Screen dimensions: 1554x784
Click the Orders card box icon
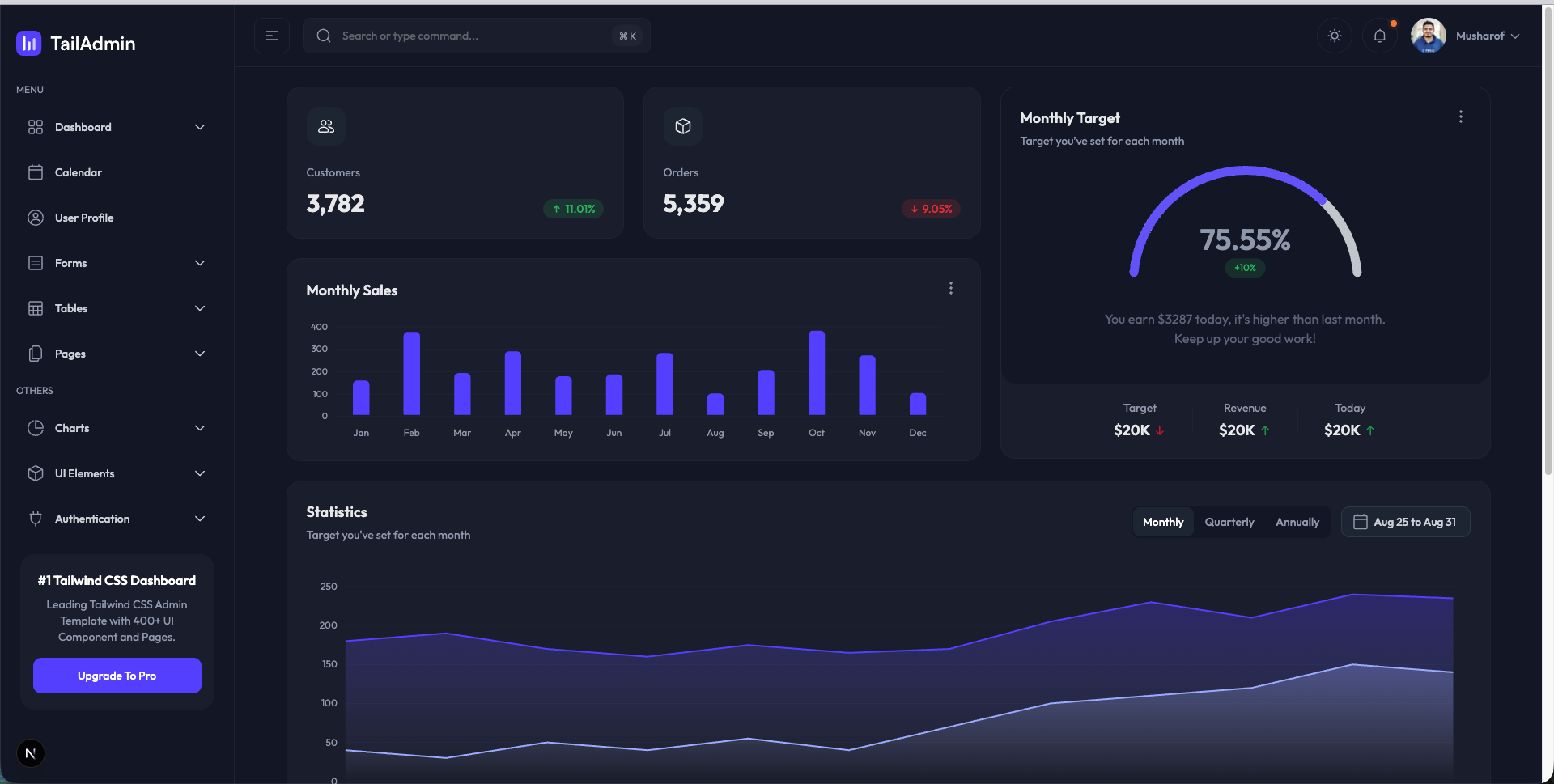click(x=683, y=126)
